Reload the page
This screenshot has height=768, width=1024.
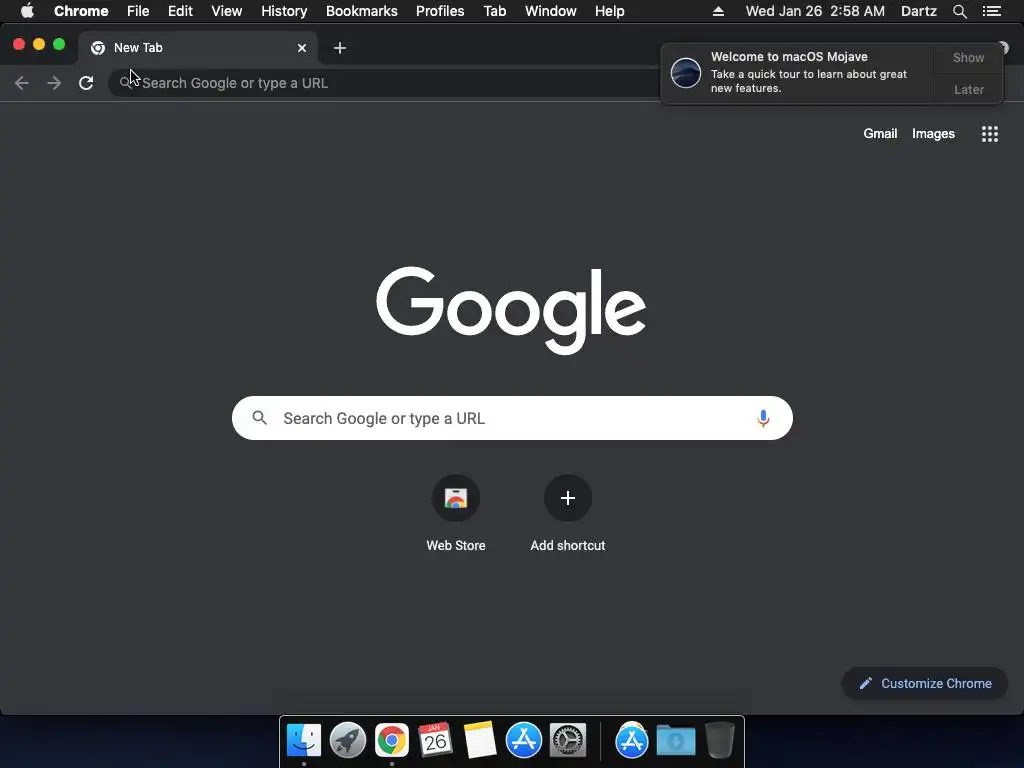pyautogui.click(x=86, y=83)
